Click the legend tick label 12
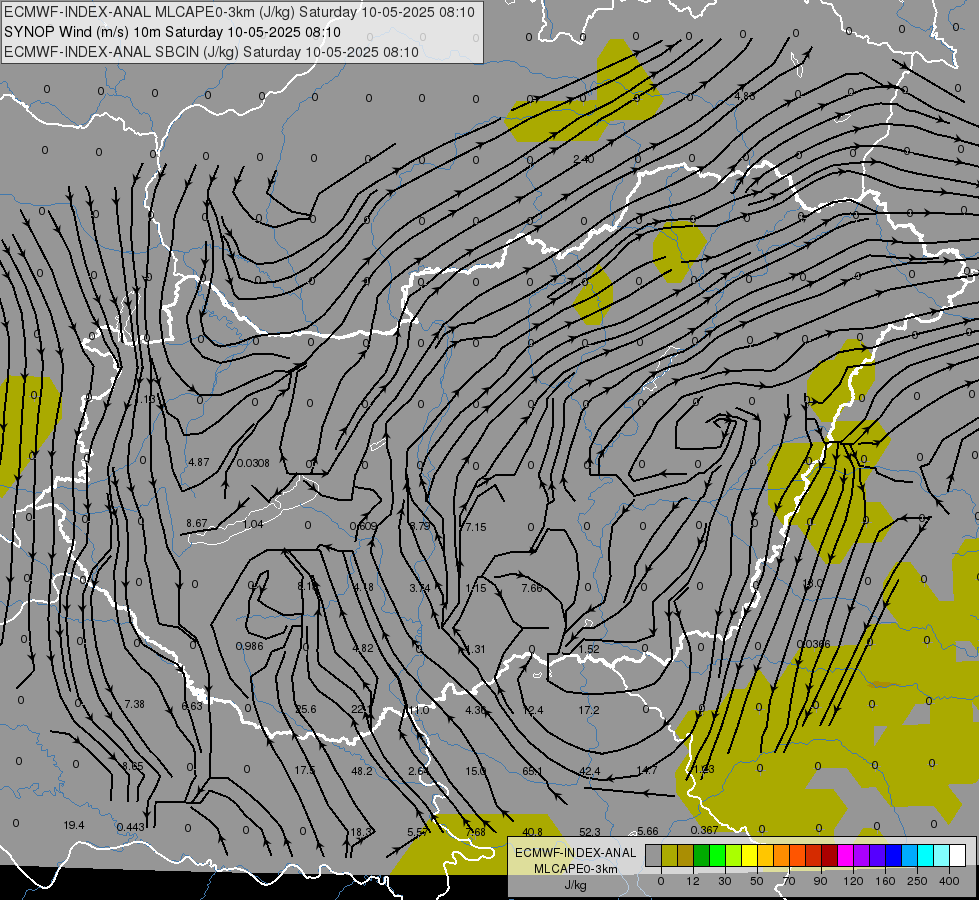The image size is (979, 900). 692,881
